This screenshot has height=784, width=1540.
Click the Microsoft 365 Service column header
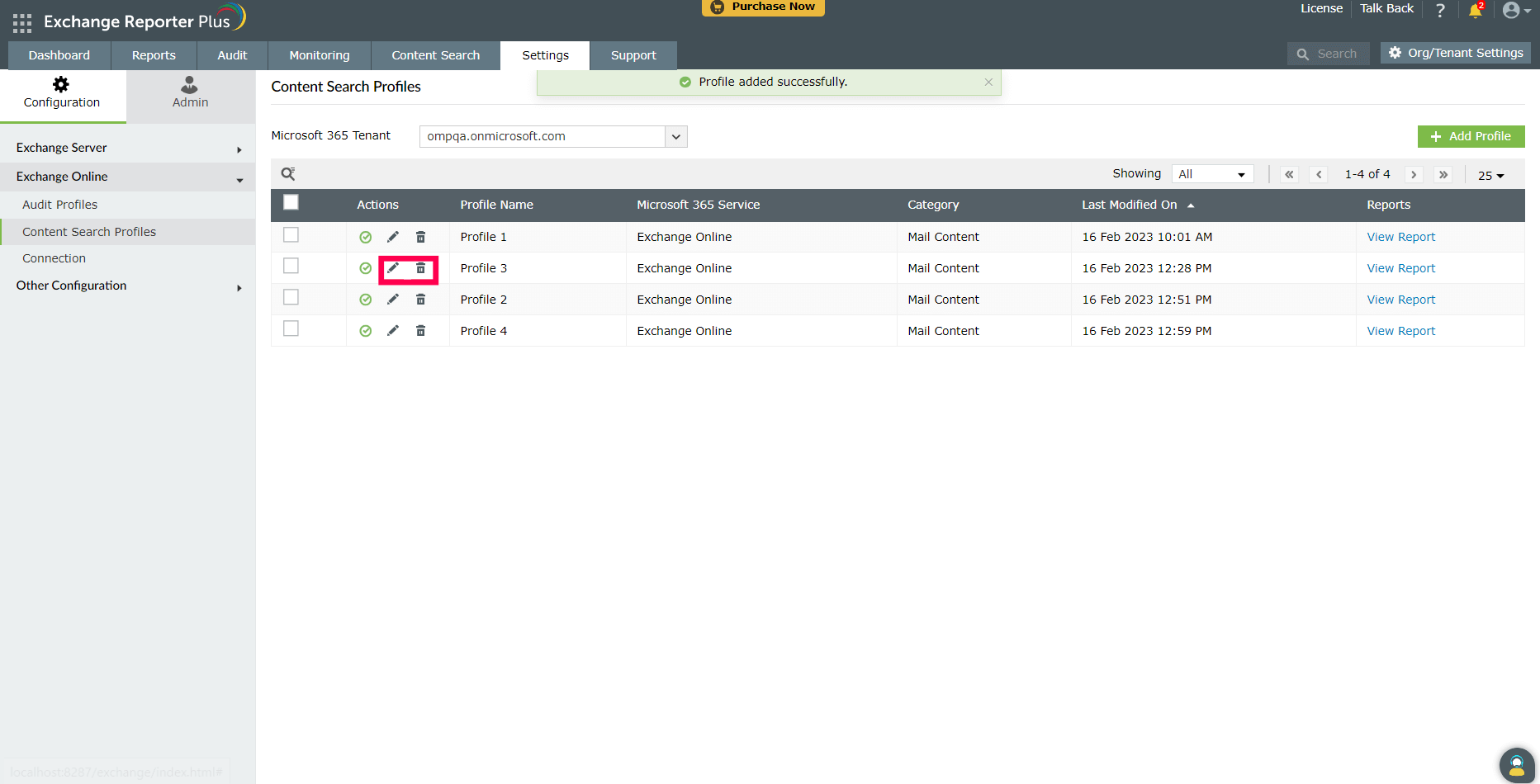point(698,205)
